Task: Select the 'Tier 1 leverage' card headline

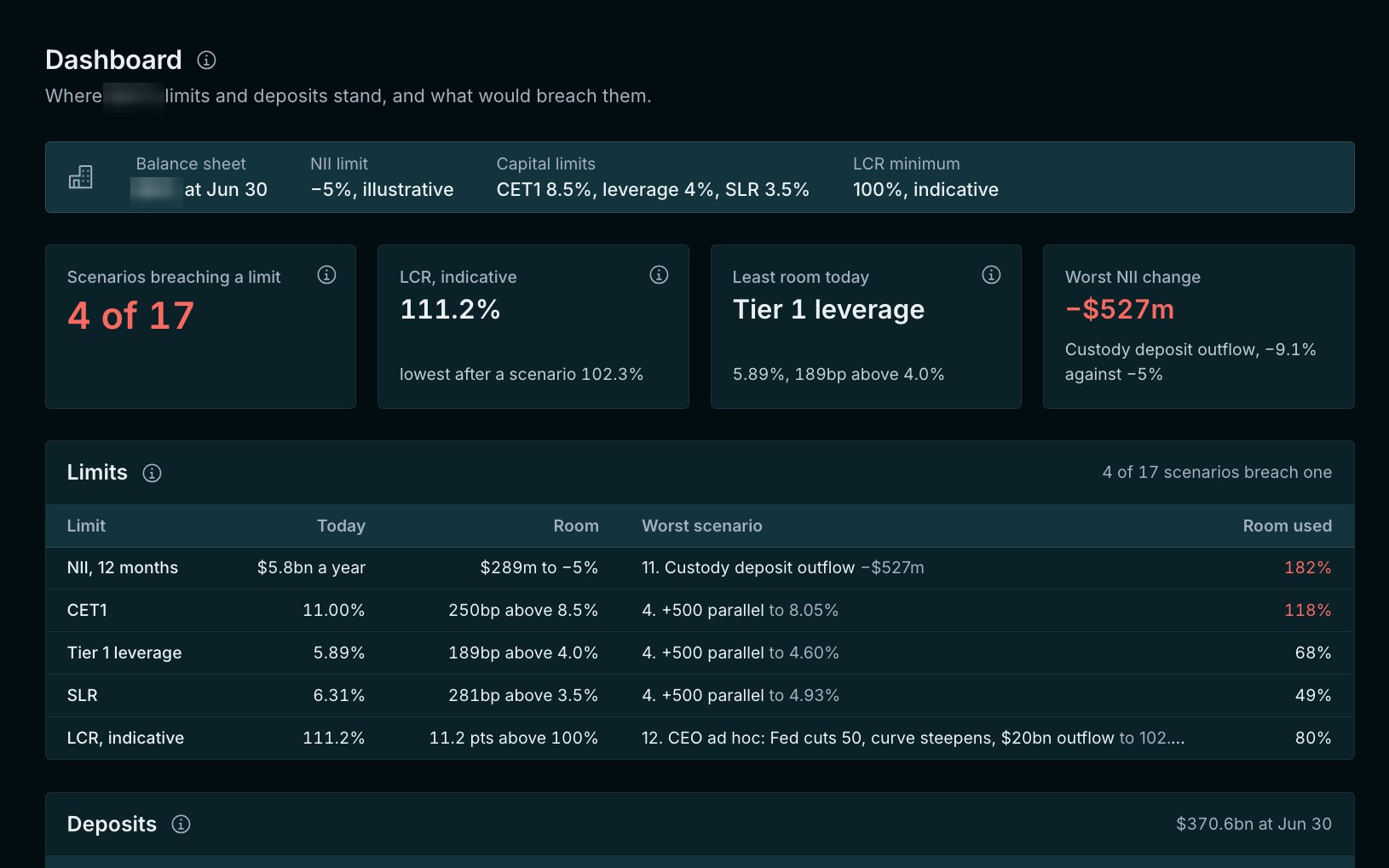Action: click(828, 309)
